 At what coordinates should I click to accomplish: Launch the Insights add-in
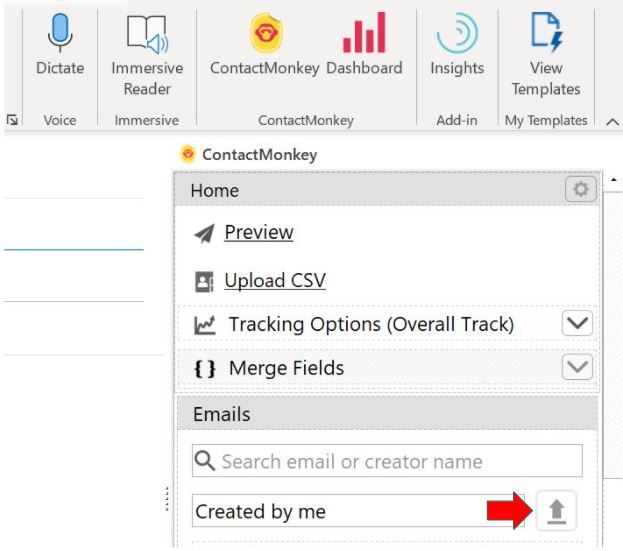coord(457,44)
